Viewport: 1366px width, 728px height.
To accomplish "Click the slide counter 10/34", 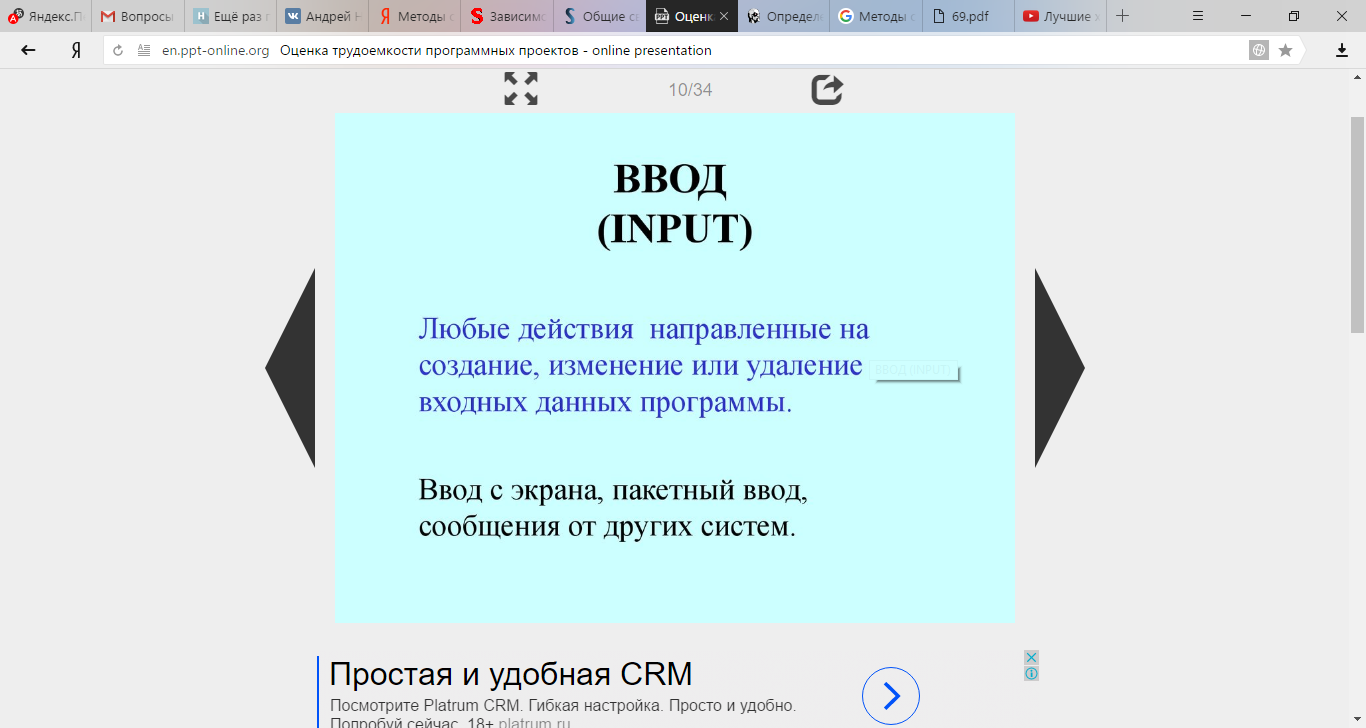I will pos(690,90).
